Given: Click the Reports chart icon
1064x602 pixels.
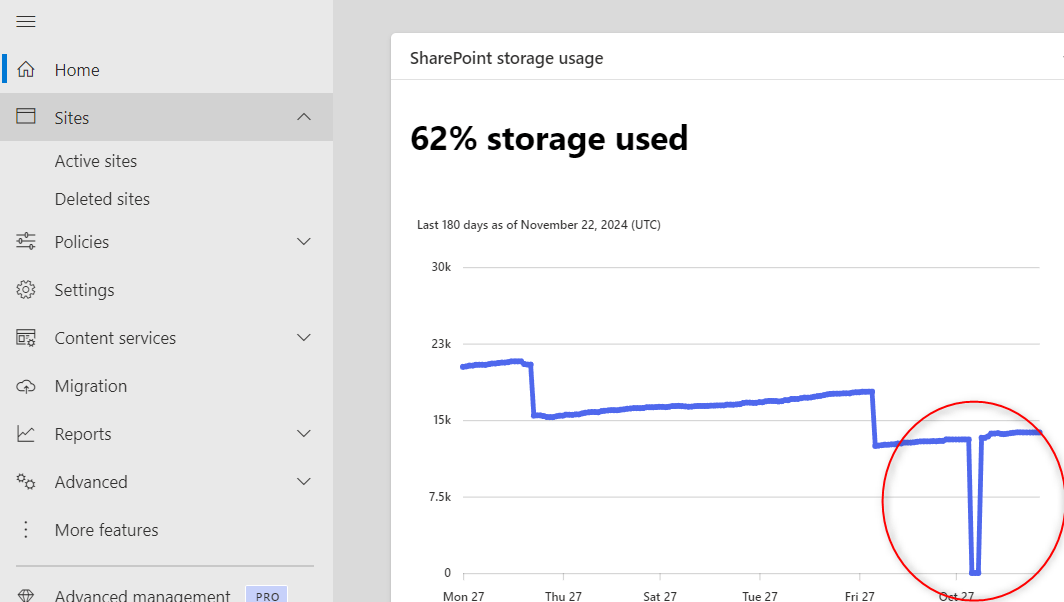Looking at the screenshot, I should (x=26, y=434).
